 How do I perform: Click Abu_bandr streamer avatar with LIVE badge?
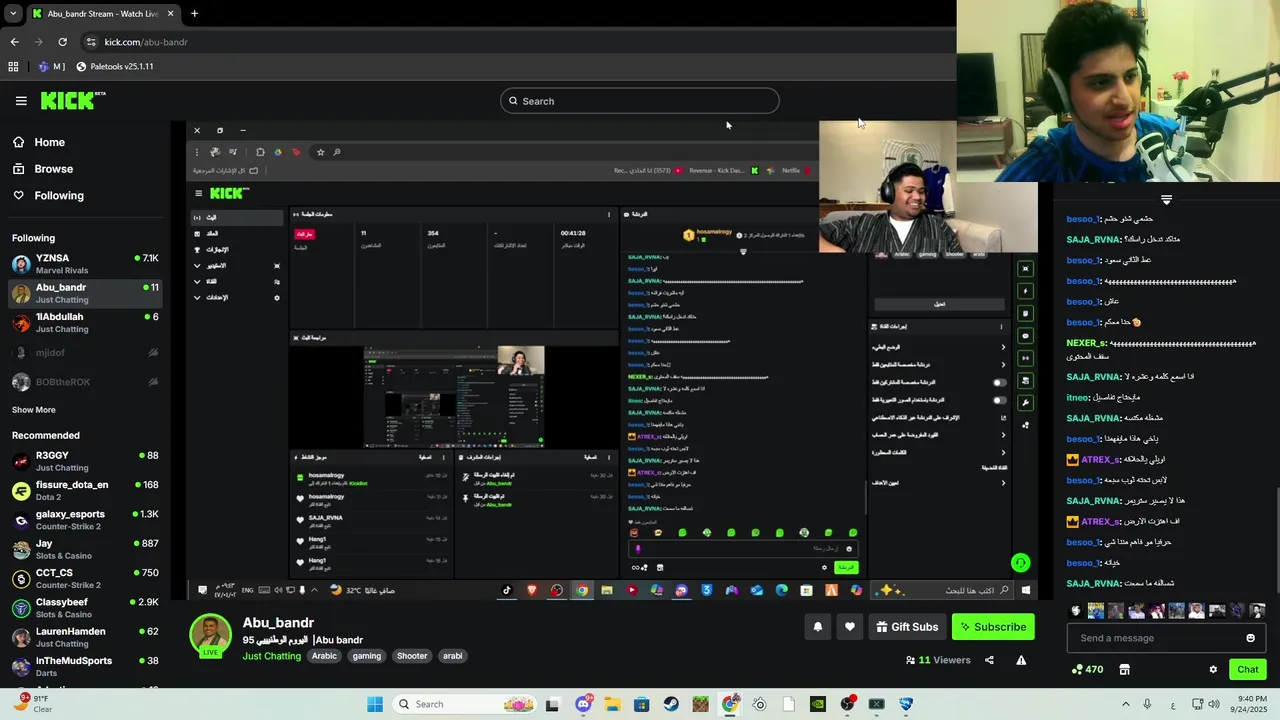pyautogui.click(x=211, y=637)
